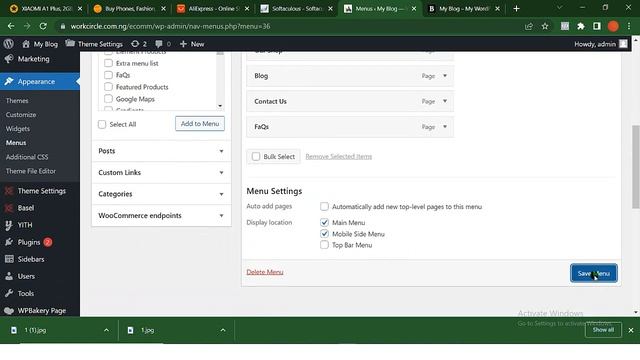Click the New plus item in admin bar
Image resolution: width=640 pixels, height=360 pixels.
click(x=192, y=44)
